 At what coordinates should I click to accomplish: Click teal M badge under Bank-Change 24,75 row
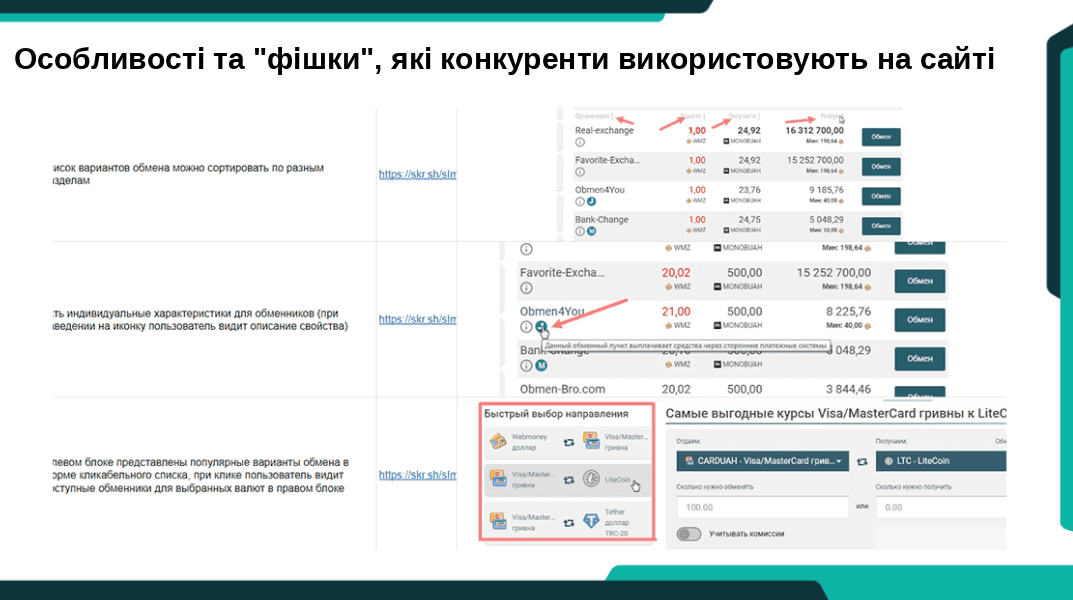point(591,231)
